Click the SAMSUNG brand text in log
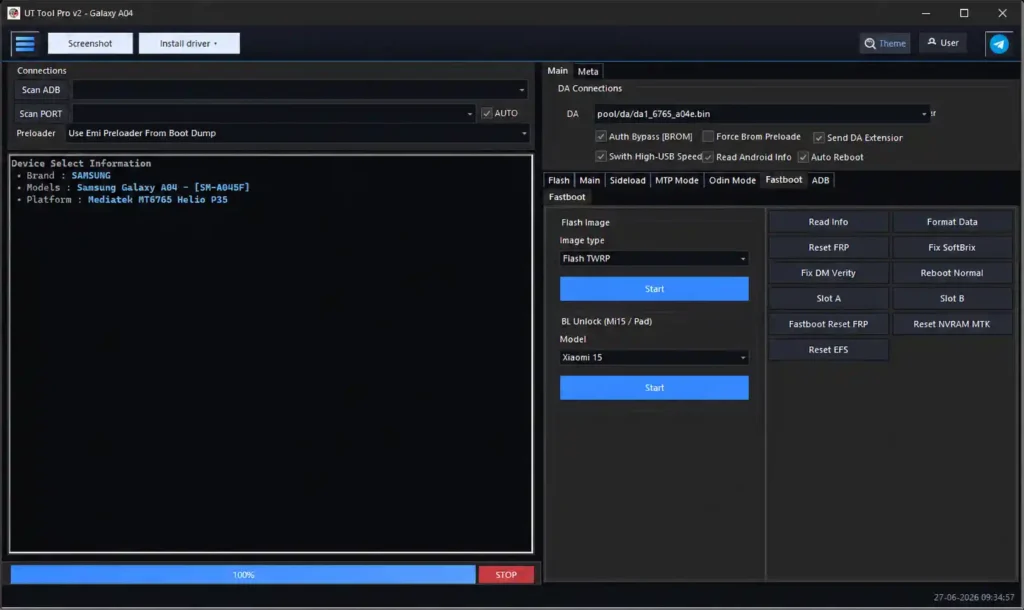1024x610 pixels. click(x=91, y=176)
